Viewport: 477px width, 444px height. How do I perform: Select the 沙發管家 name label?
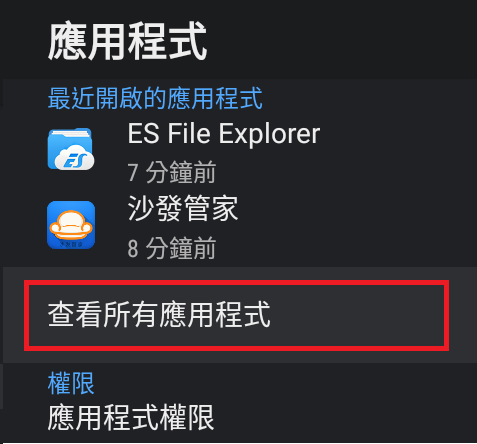(183, 208)
